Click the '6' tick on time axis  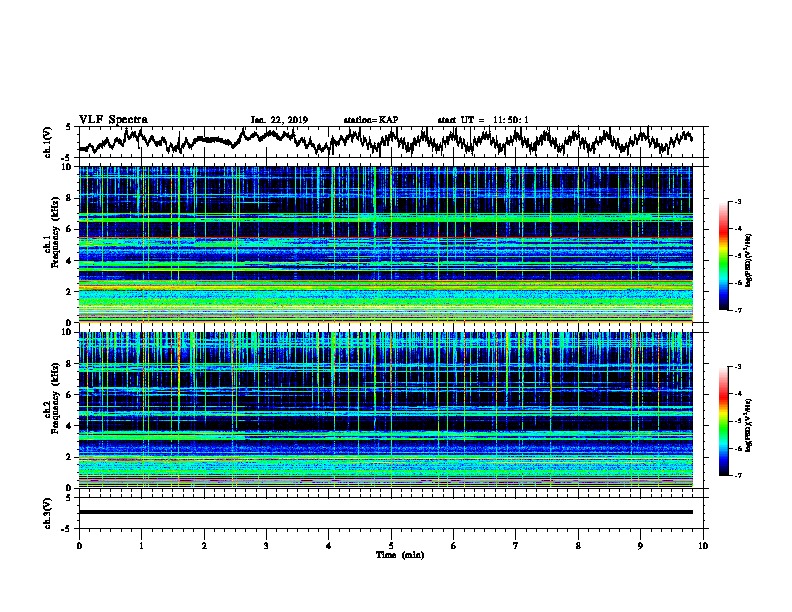click(454, 546)
